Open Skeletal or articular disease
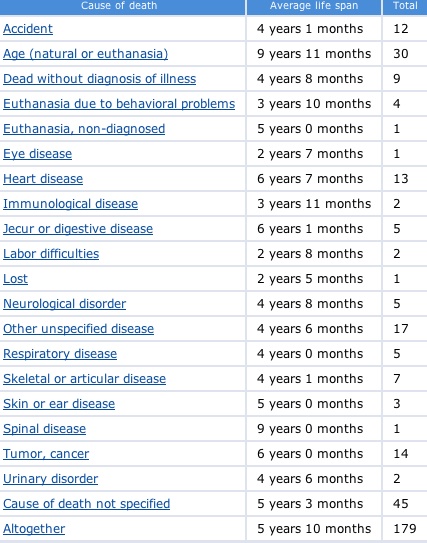427x543 pixels. (85, 379)
